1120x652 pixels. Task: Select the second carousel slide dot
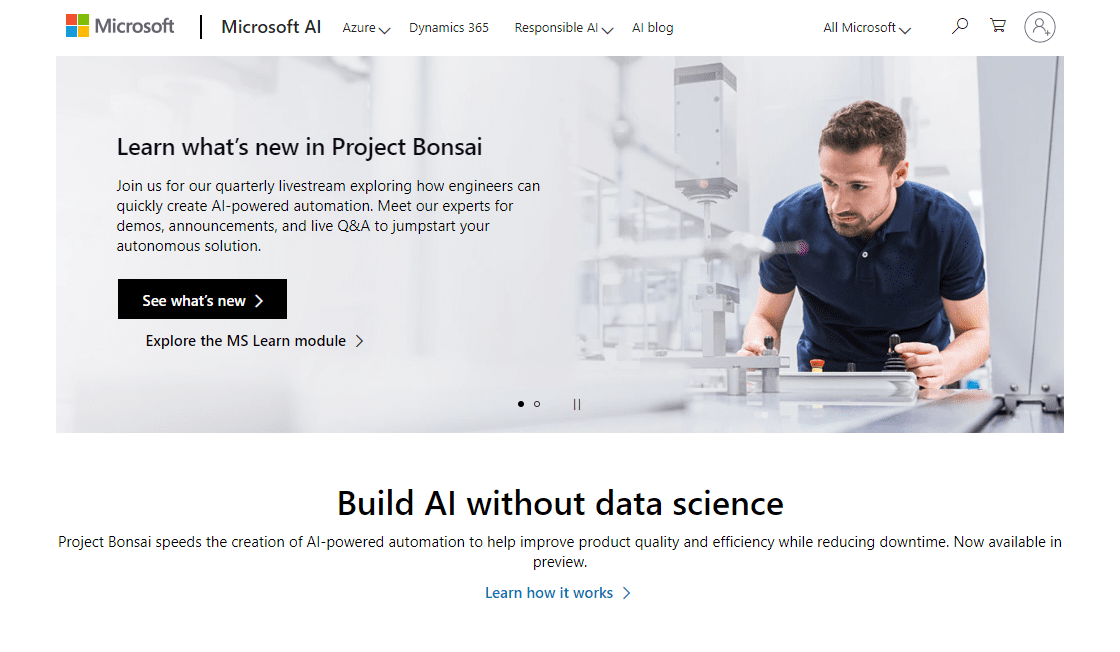tap(537, 403)
